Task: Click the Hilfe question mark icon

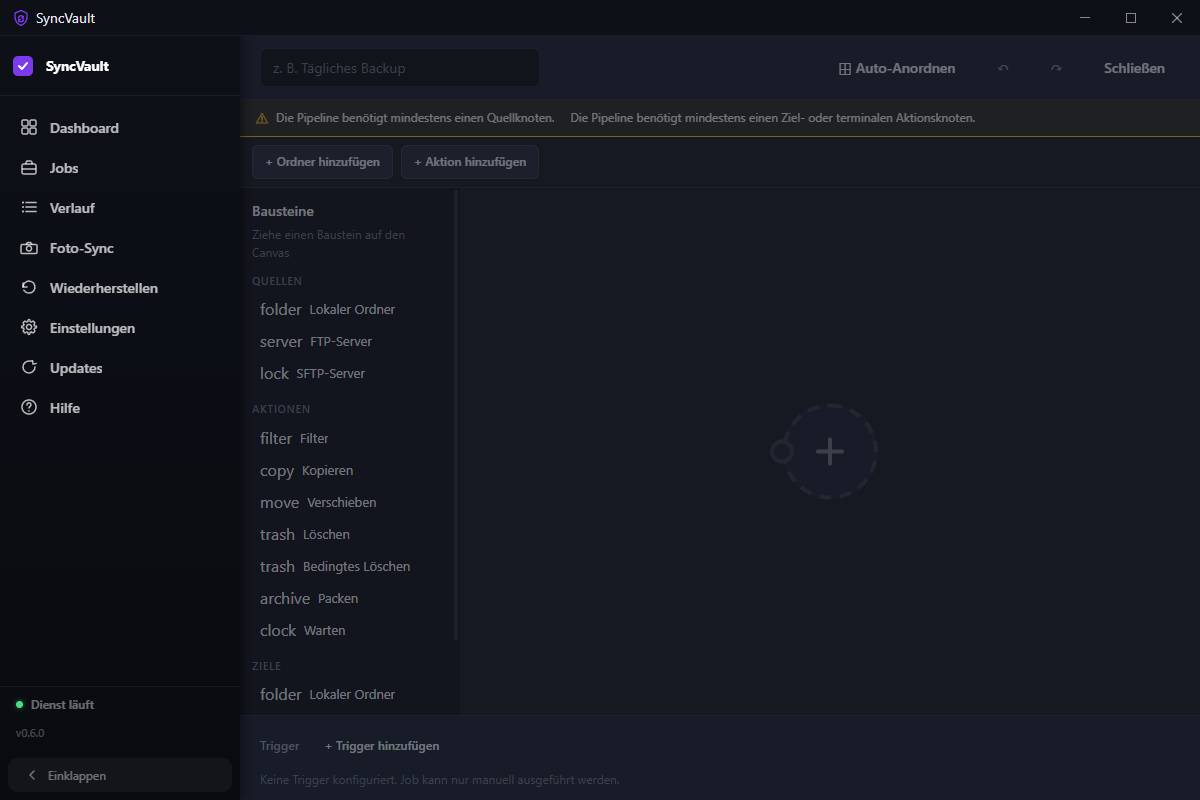Action: click(x=29, y=408)
